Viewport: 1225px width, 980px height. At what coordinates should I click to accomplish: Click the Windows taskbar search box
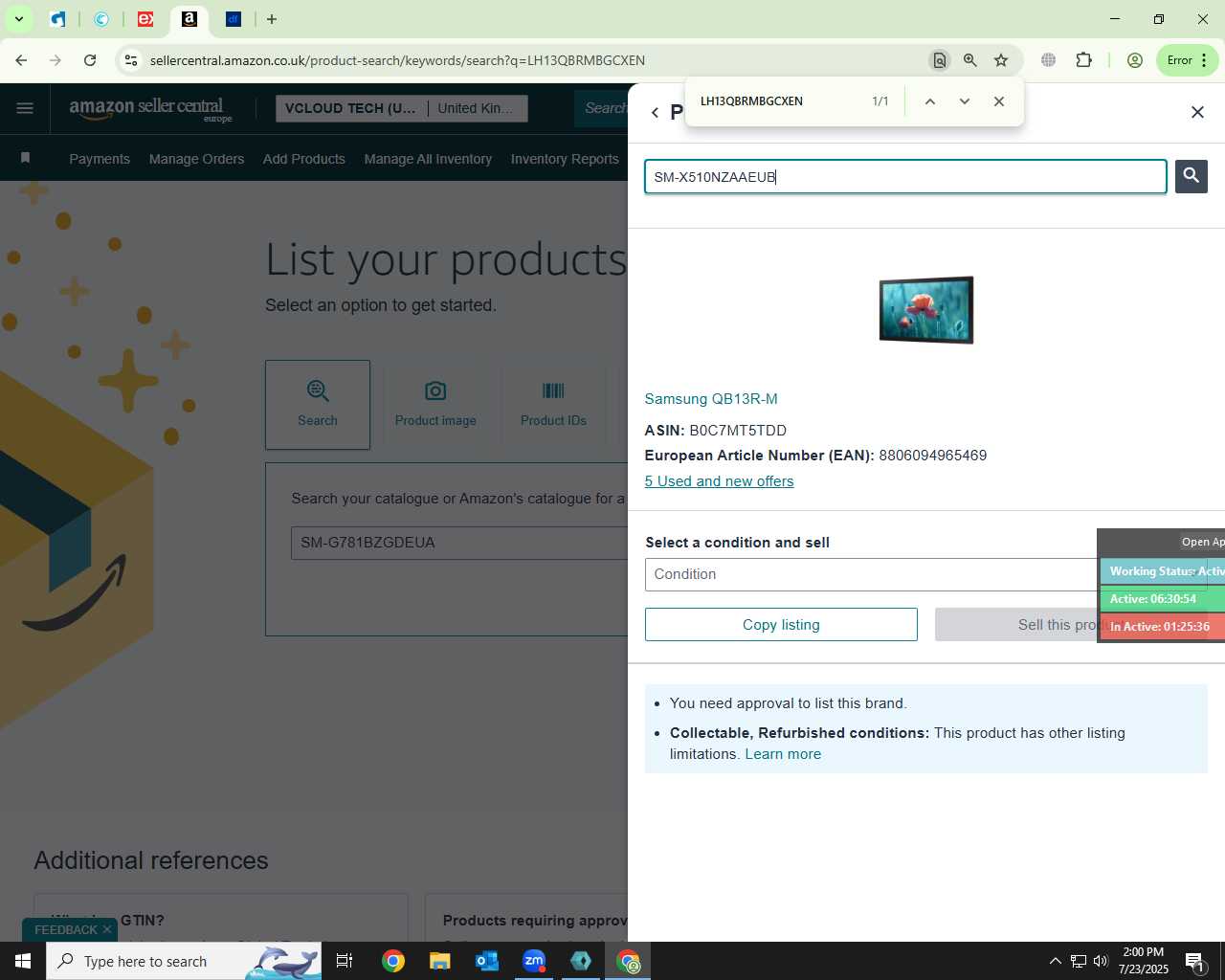184,961
